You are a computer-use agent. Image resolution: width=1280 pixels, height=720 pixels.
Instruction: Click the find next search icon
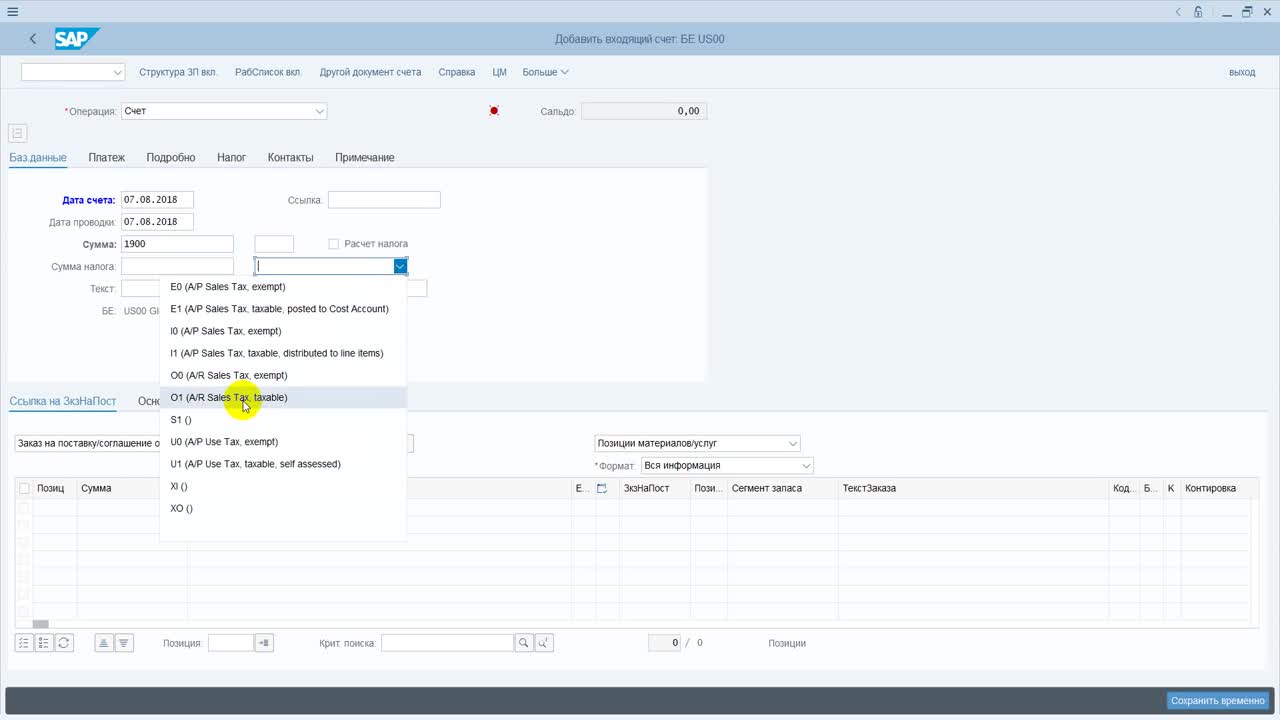(544, 643)
